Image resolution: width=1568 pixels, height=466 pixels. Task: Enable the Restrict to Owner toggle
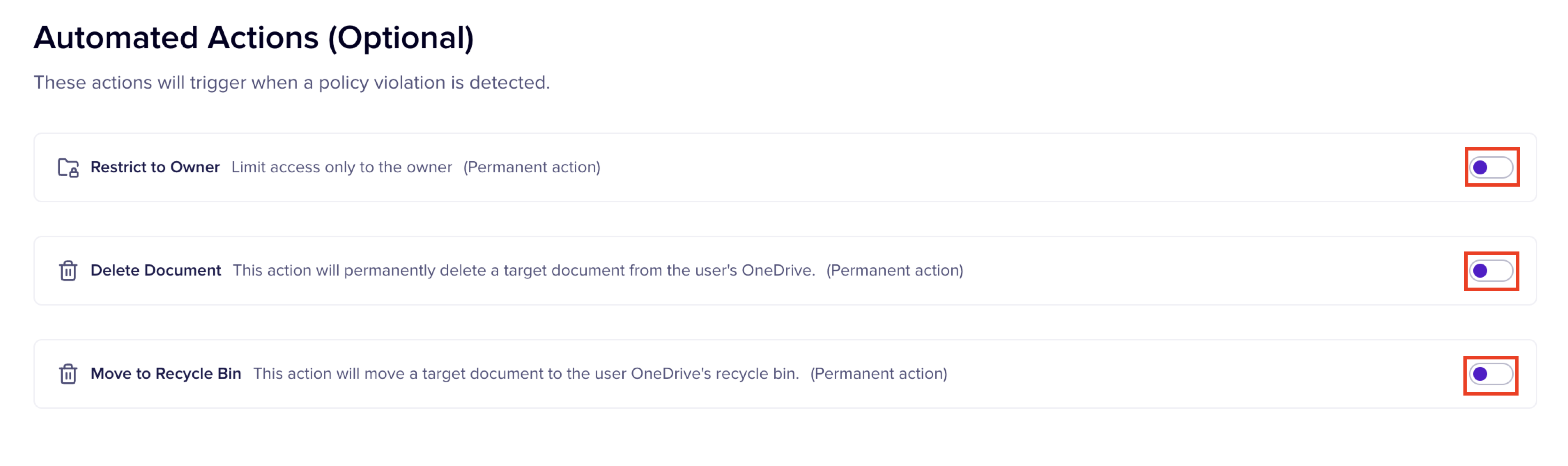pyautogui.click(x=1491, y=167)
